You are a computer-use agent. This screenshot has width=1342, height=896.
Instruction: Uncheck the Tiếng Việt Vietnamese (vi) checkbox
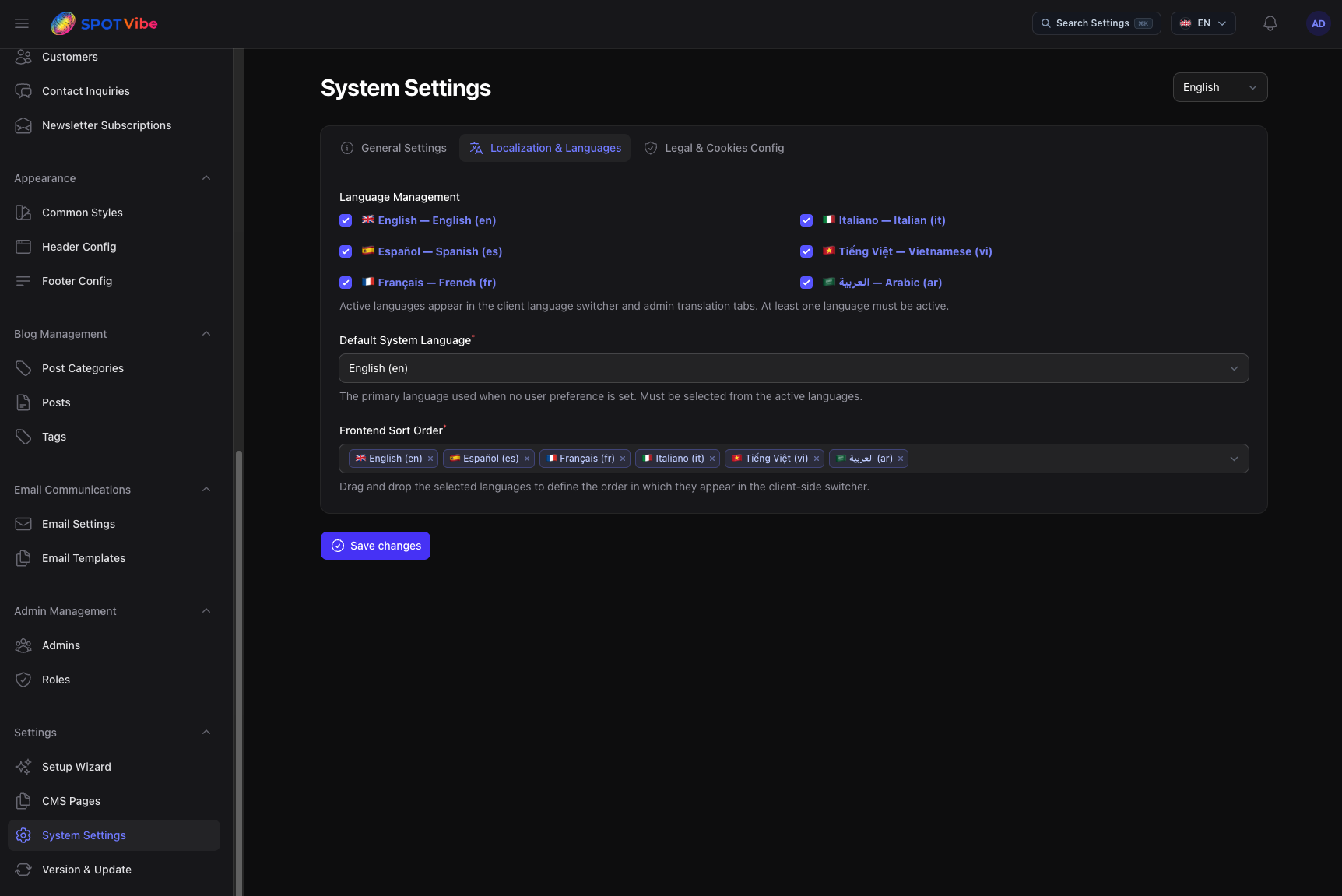[806, 251]
